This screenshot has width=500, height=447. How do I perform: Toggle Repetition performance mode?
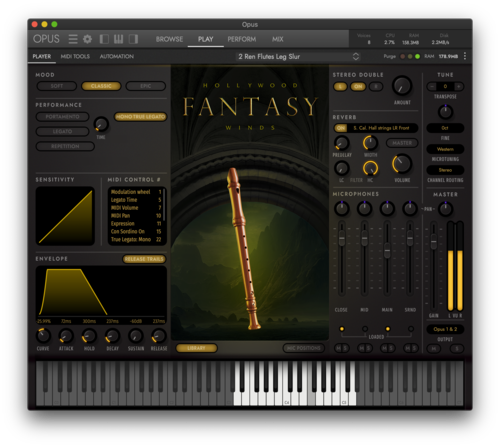click(x=65, y=146)
